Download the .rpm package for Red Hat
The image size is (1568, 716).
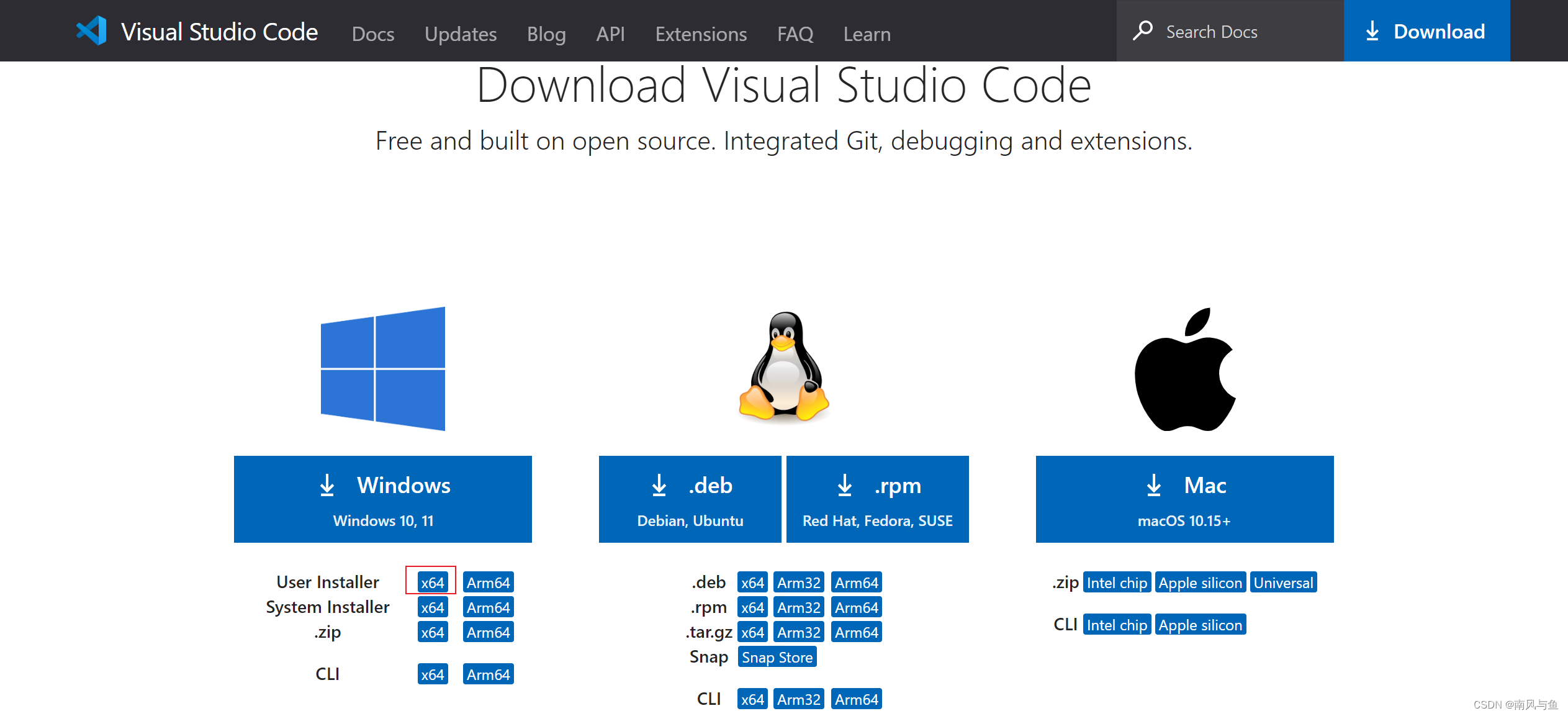click(877, 499)
